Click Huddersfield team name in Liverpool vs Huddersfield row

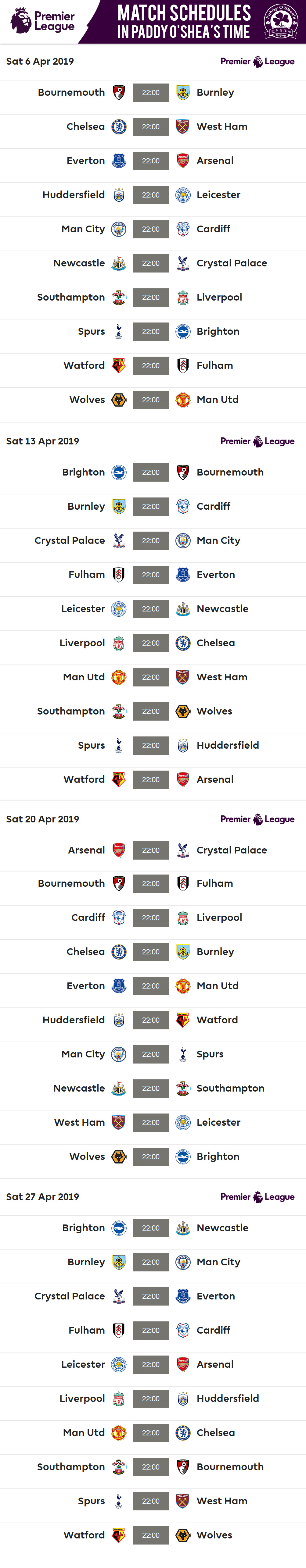pos(227,1399)
